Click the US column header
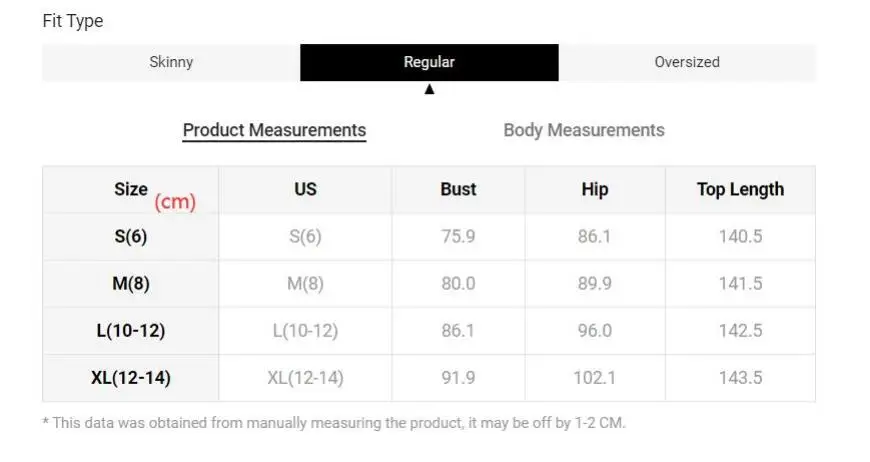The image size is (870, 462). [305, 189]
